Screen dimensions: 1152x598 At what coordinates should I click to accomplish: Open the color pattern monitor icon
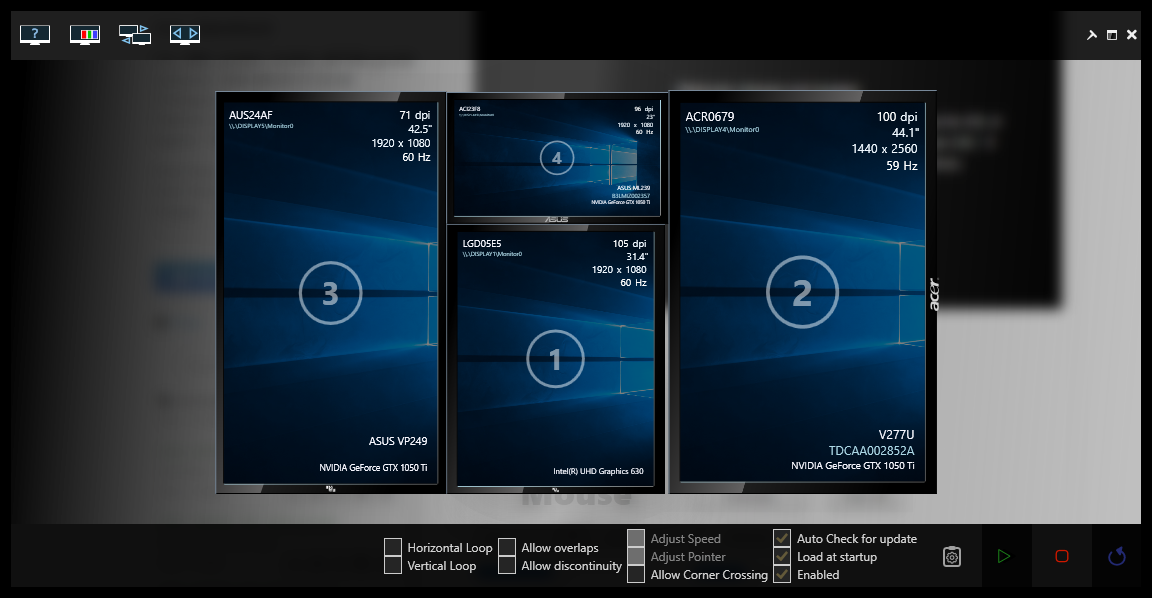click(84, 35)
